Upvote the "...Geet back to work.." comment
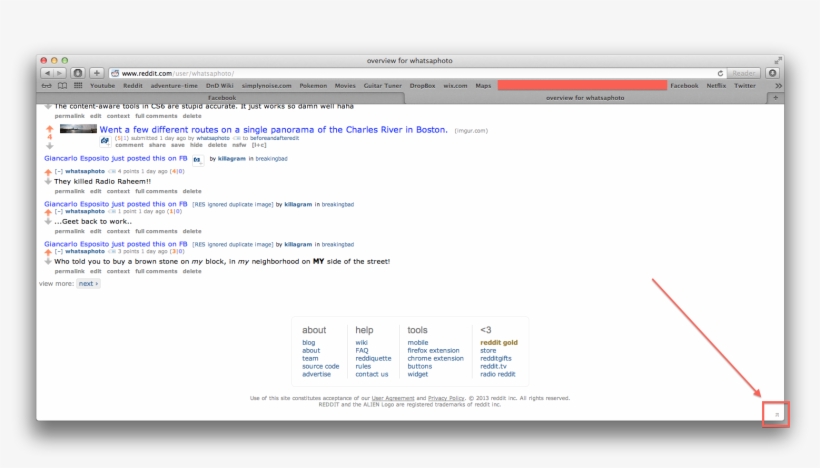Screen dimensions: 820x468 click(48, 212)
